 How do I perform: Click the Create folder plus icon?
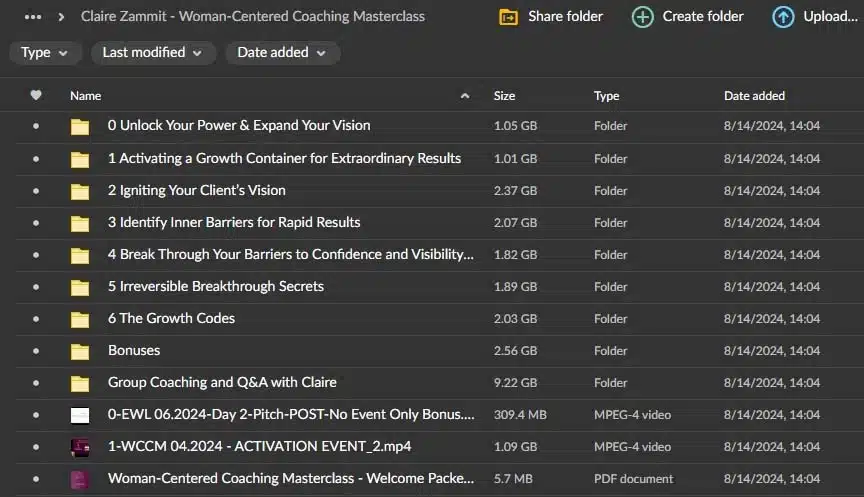(x=642, y=17)
